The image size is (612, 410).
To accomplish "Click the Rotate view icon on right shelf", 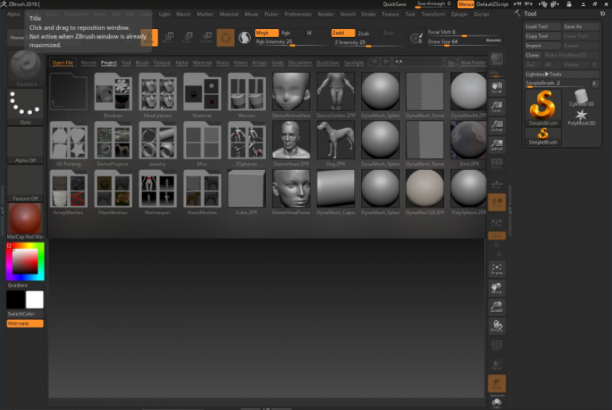I will (497, 326).
